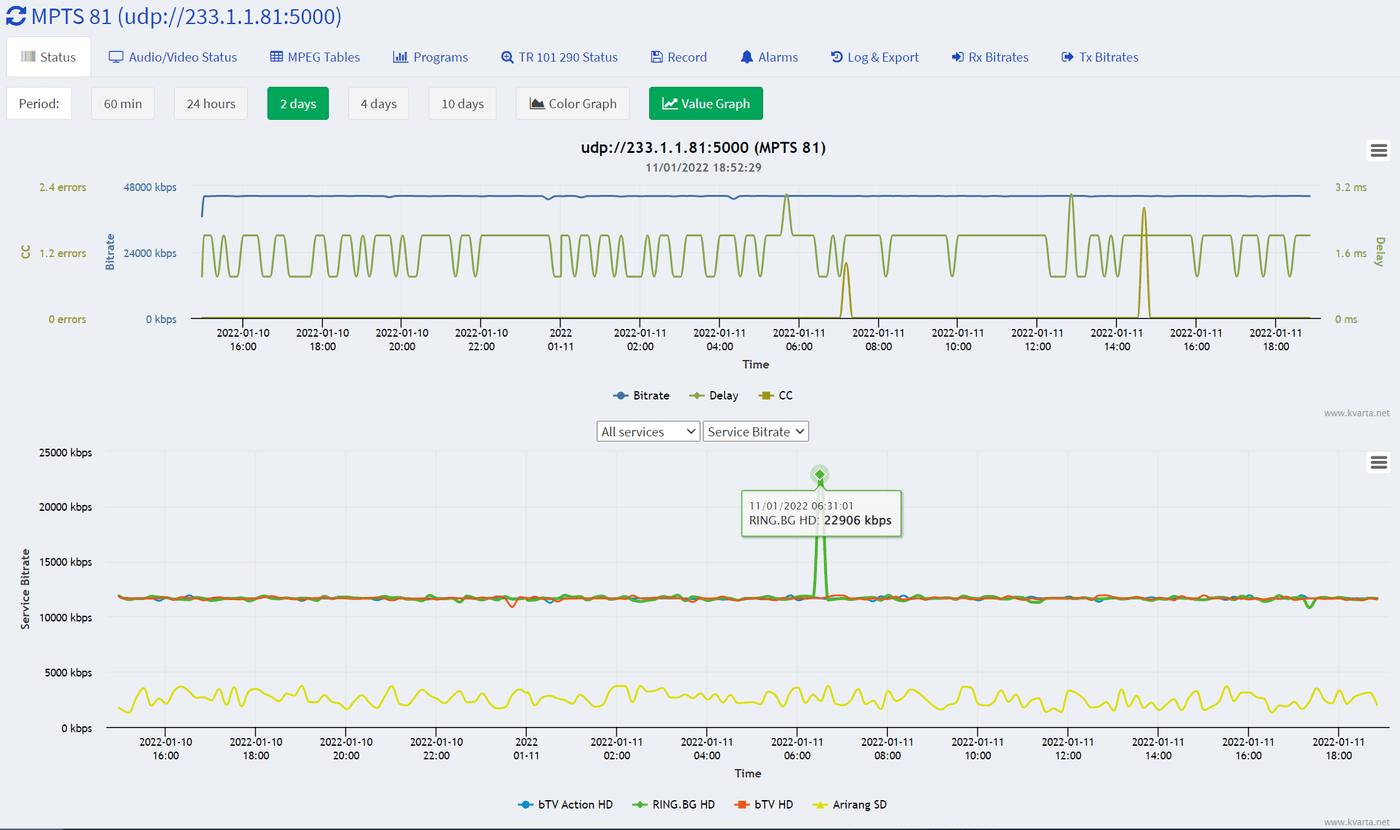Go to the Programs tab

click(x=430, y=57)
